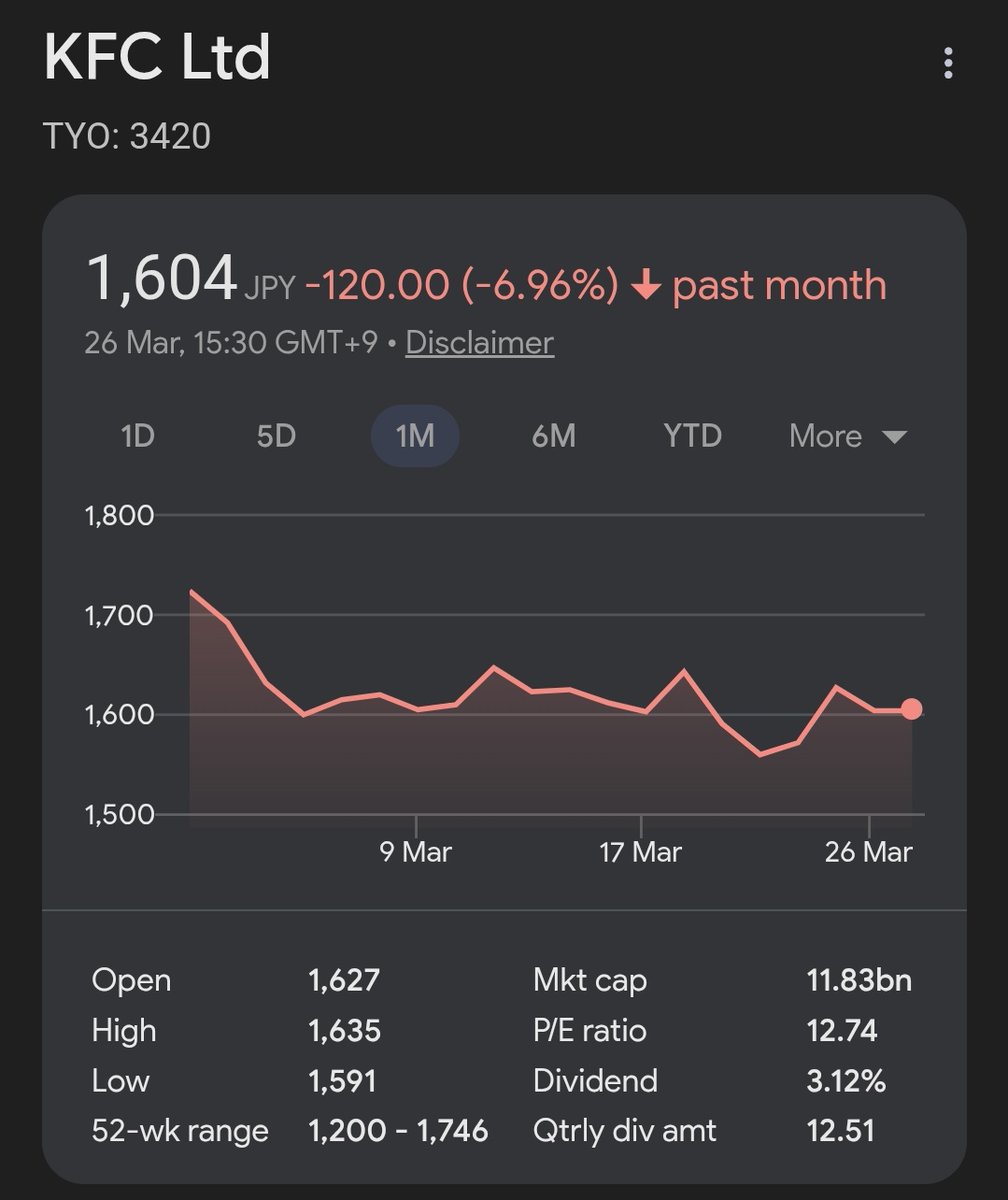Click the down arrow change indicator
This screenshot has width=1008, height=1200.
tap(647, 286)
